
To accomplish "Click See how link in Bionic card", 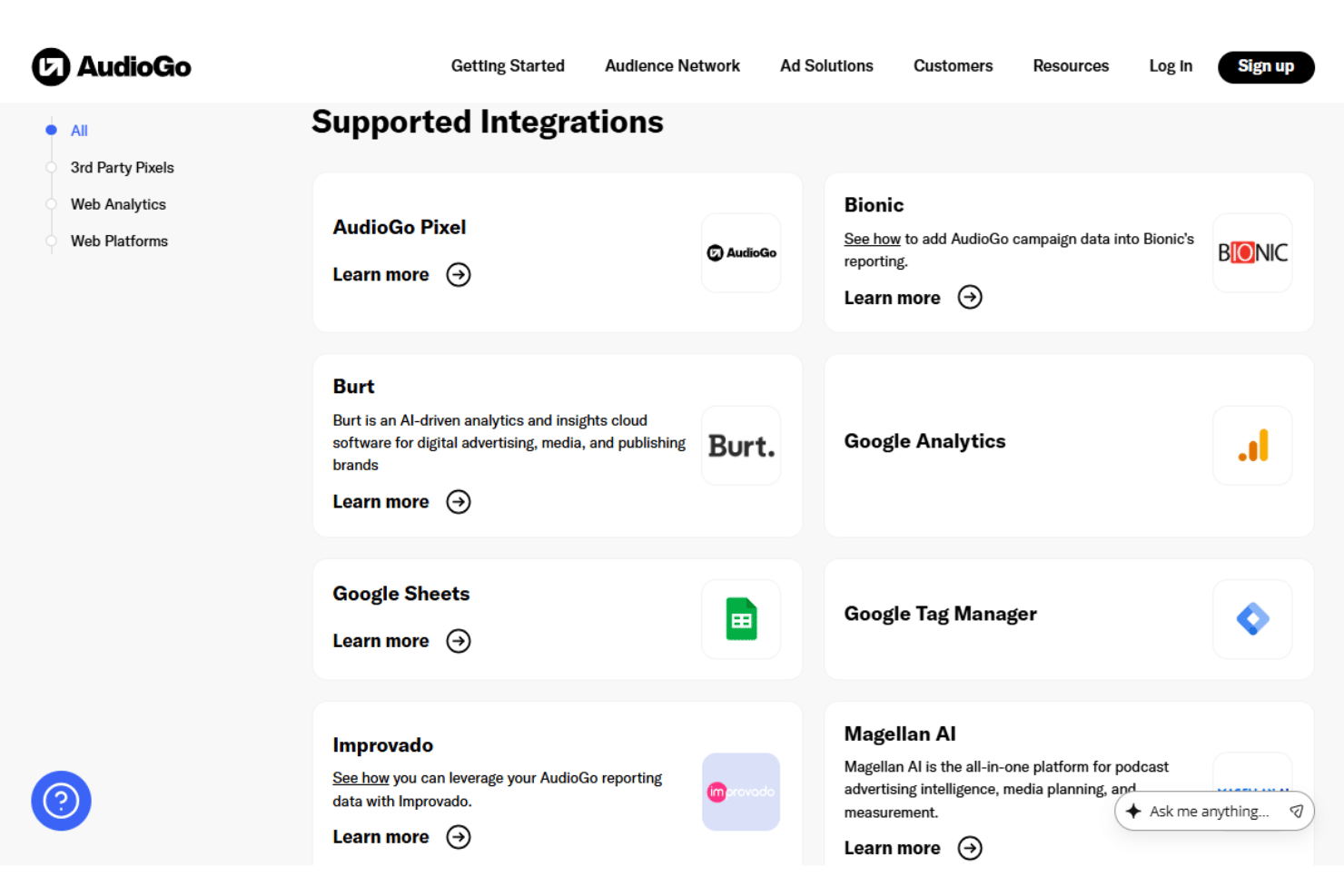I will 872,239.
